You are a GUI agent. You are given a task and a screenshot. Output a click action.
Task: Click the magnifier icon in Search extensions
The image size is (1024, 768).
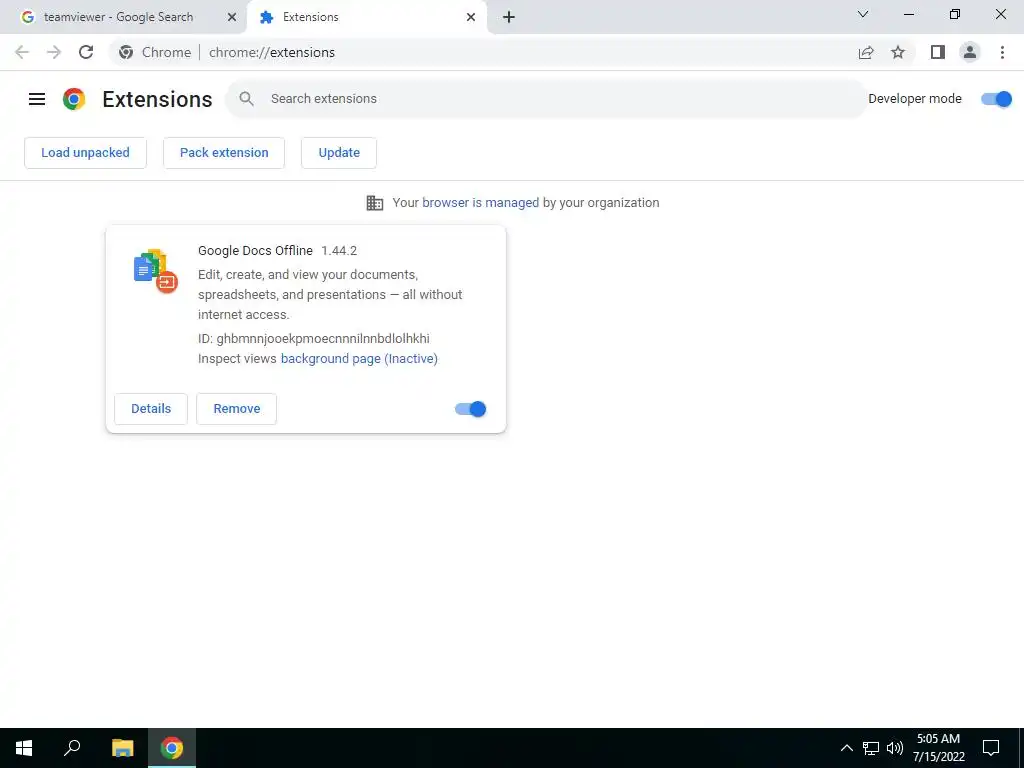(246, 99)
